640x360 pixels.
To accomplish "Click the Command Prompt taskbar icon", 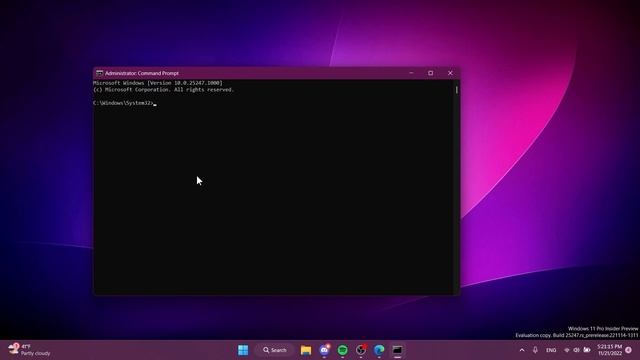I will pyautogui.click(x=398, y=350).
